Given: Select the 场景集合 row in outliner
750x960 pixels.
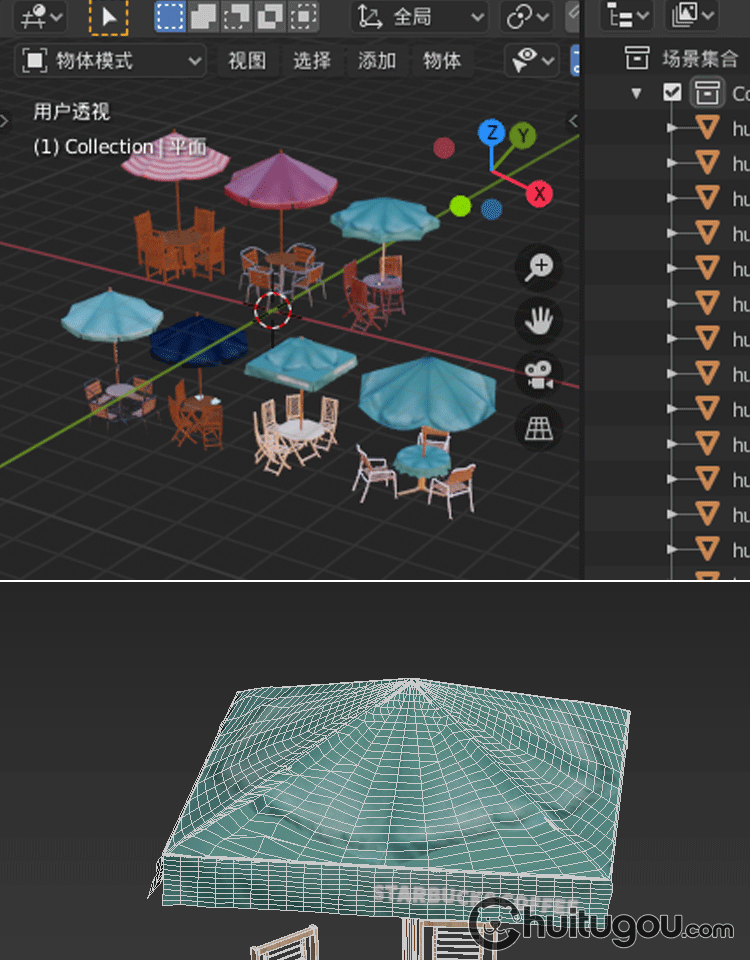Looking at the screenshot, I should pos(699,58).
